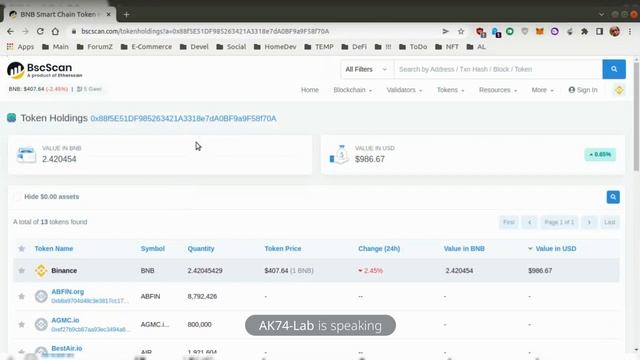This screenshot has height=360, width=640.
Task: Click the search by address input field
Action: [x=498, y=69]
